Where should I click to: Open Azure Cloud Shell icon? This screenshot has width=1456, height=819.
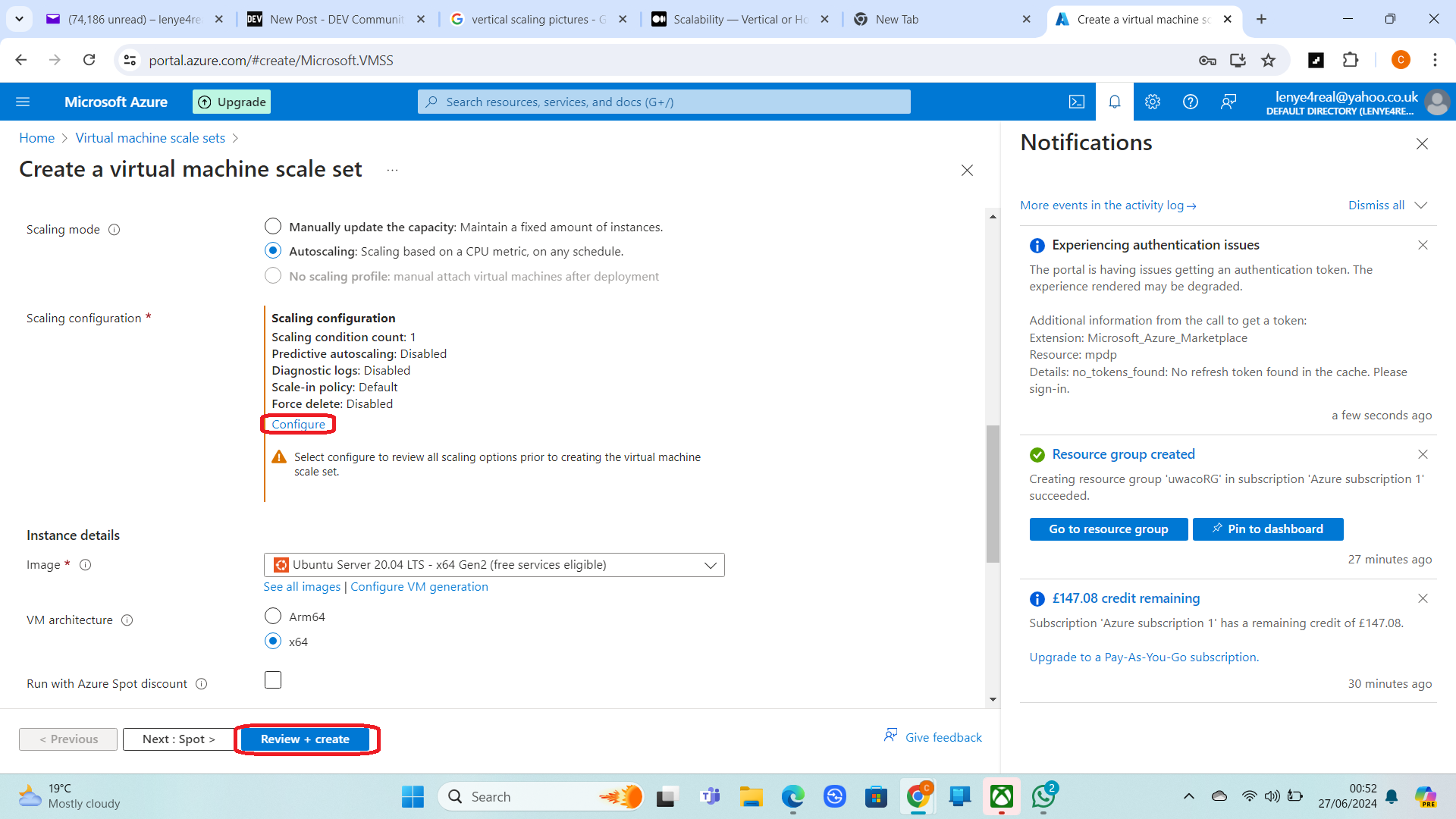(x=1076, y=102)
